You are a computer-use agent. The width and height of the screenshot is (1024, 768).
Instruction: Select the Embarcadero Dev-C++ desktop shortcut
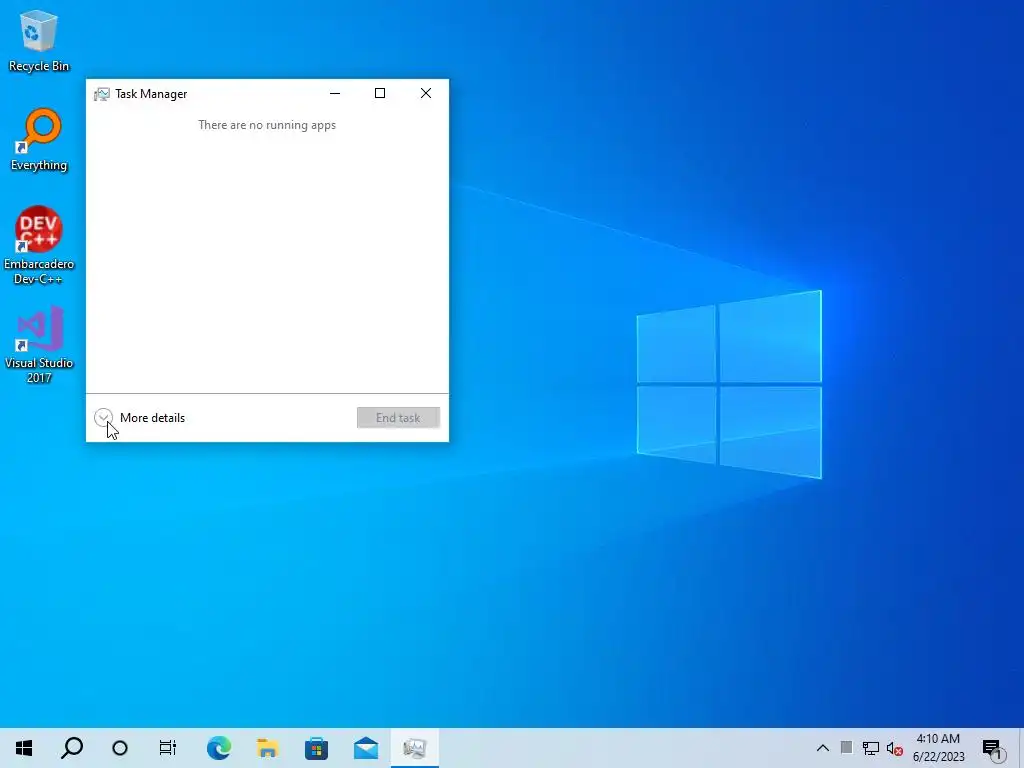click(x=39, y=246)
